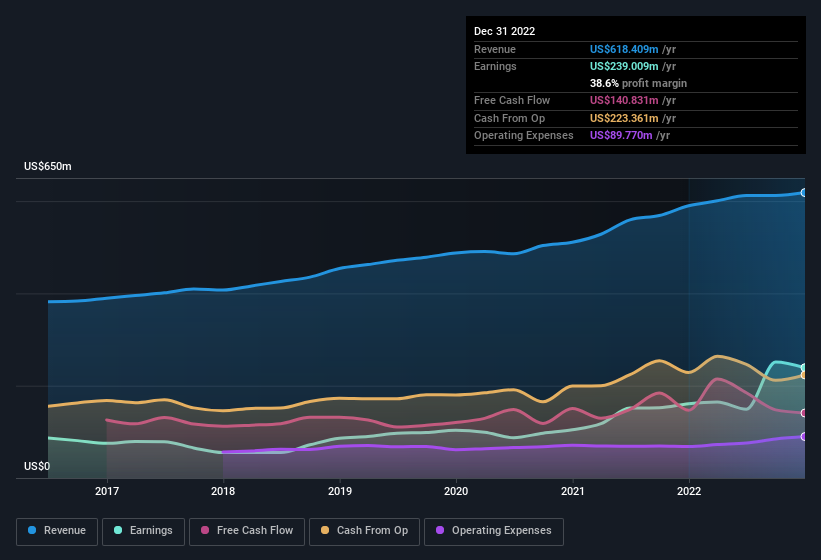The image size is (821, 560).
Task: Toggle the Revenue series legend button
Action: [57, 531]
